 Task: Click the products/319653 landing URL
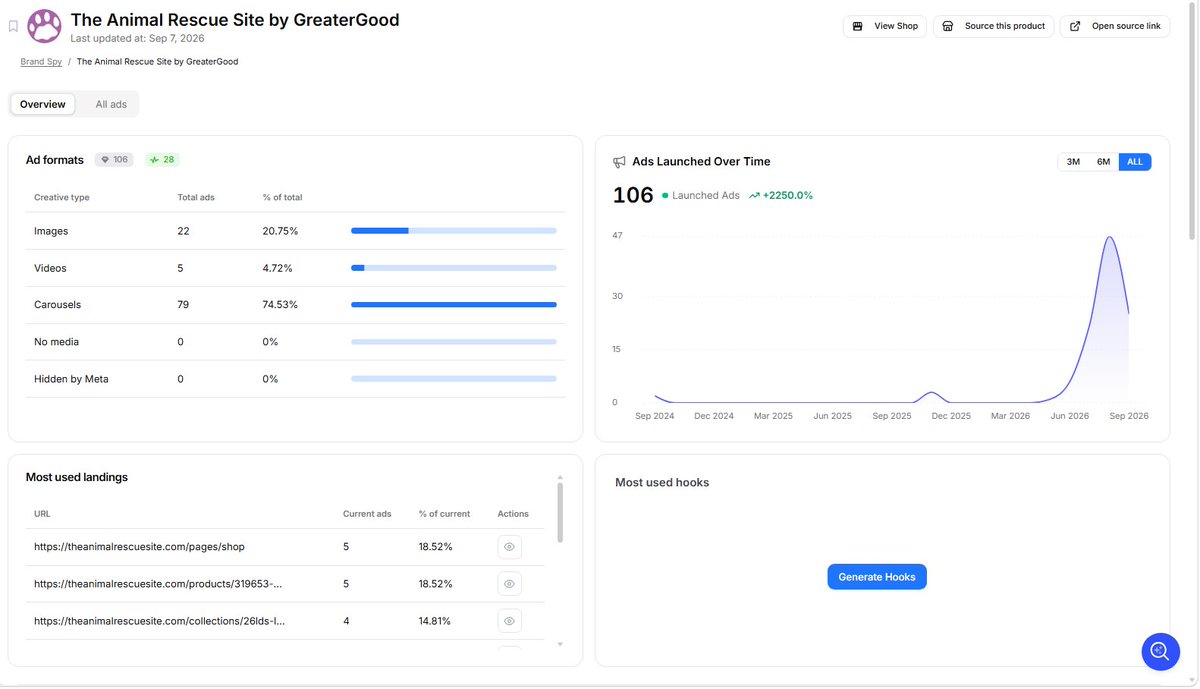(158, 584)
